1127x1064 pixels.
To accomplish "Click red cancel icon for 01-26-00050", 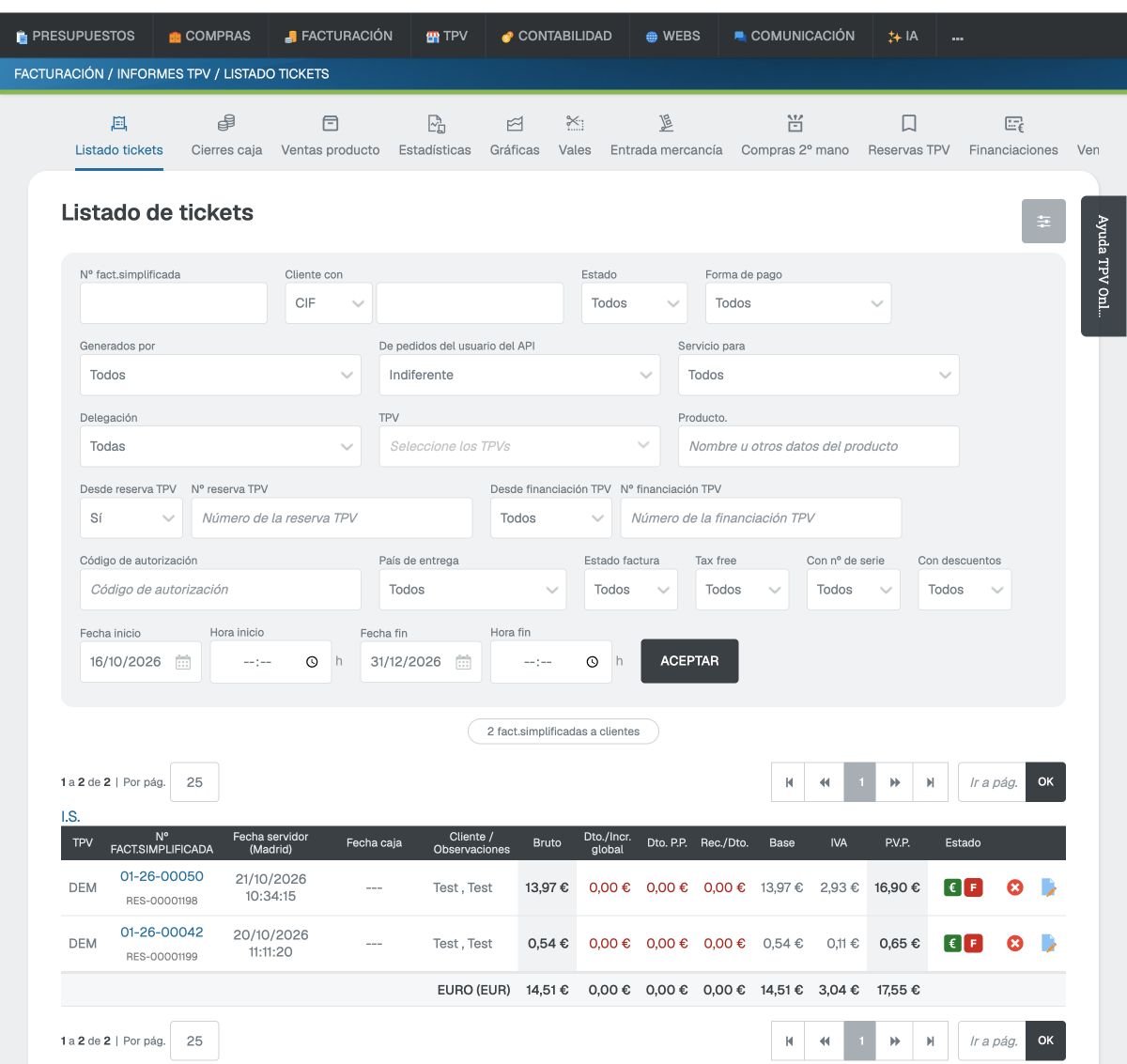I will 1015,887.
